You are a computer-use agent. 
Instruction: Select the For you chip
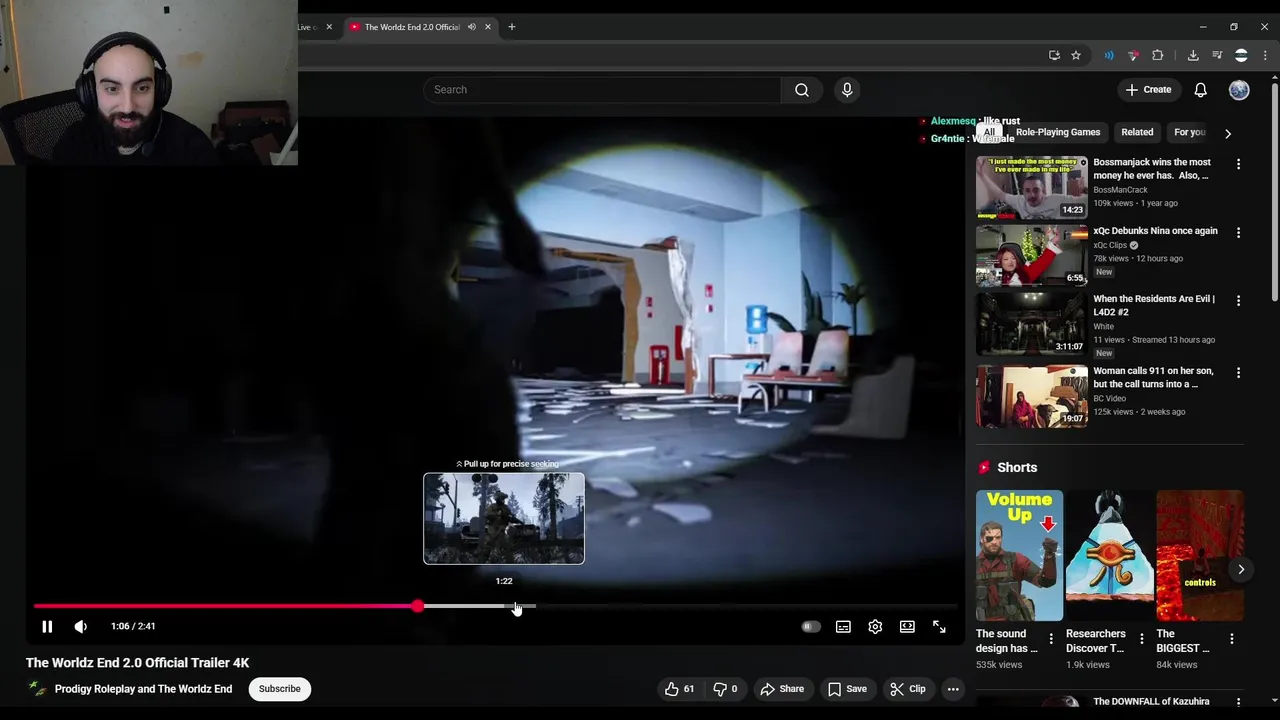coord(1189,132)
